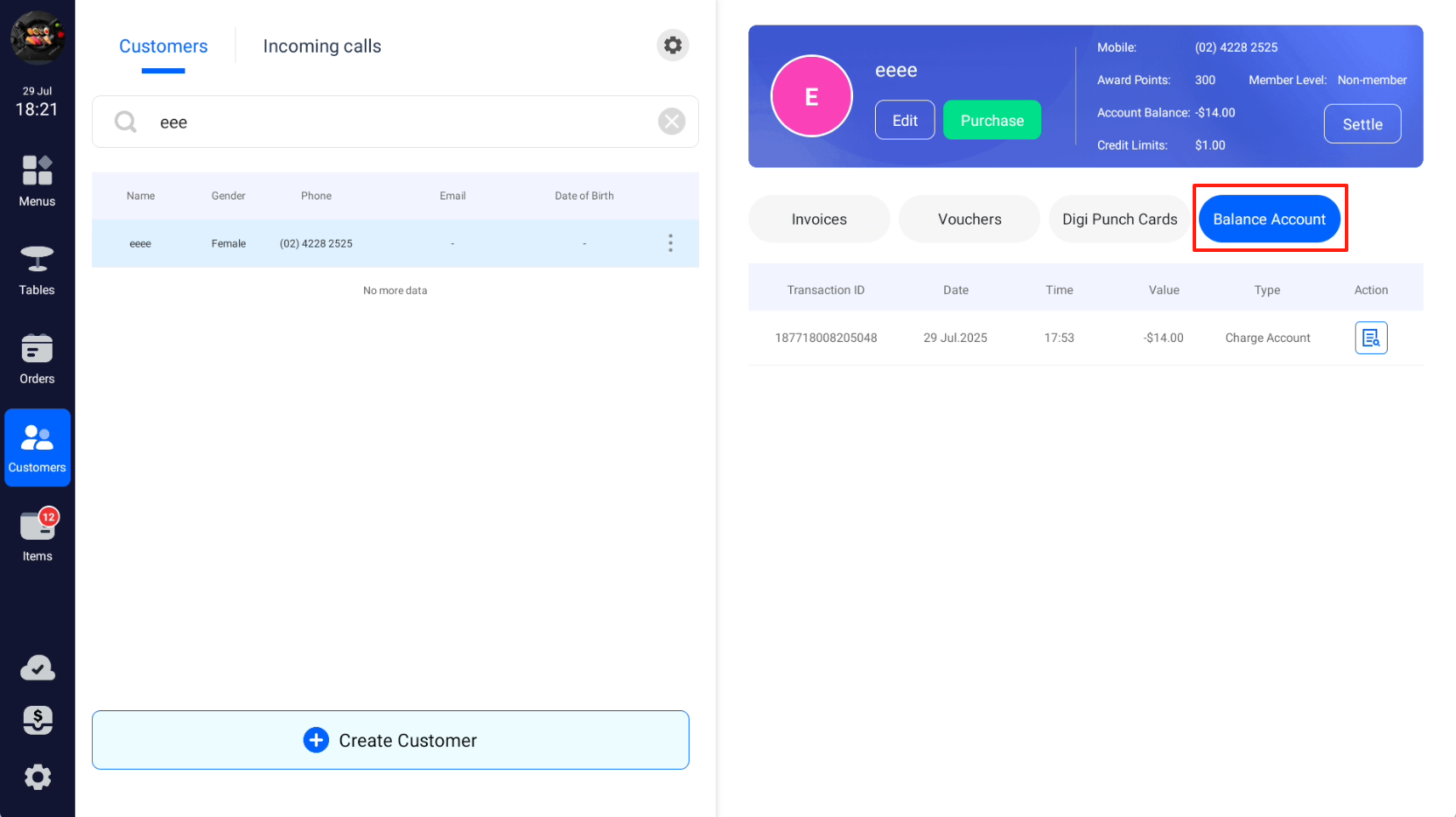Open settings gear in sidebar bottom
1456x817 pixels.
tap(37, 777)
